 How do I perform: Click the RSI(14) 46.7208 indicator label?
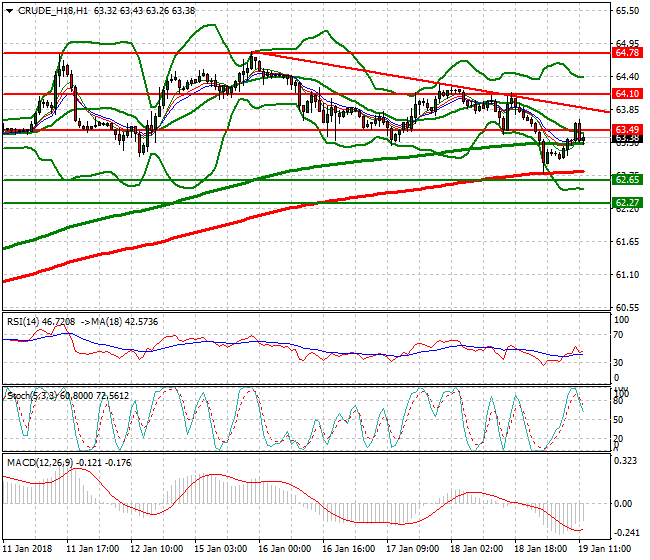click(x=41, y=322)
